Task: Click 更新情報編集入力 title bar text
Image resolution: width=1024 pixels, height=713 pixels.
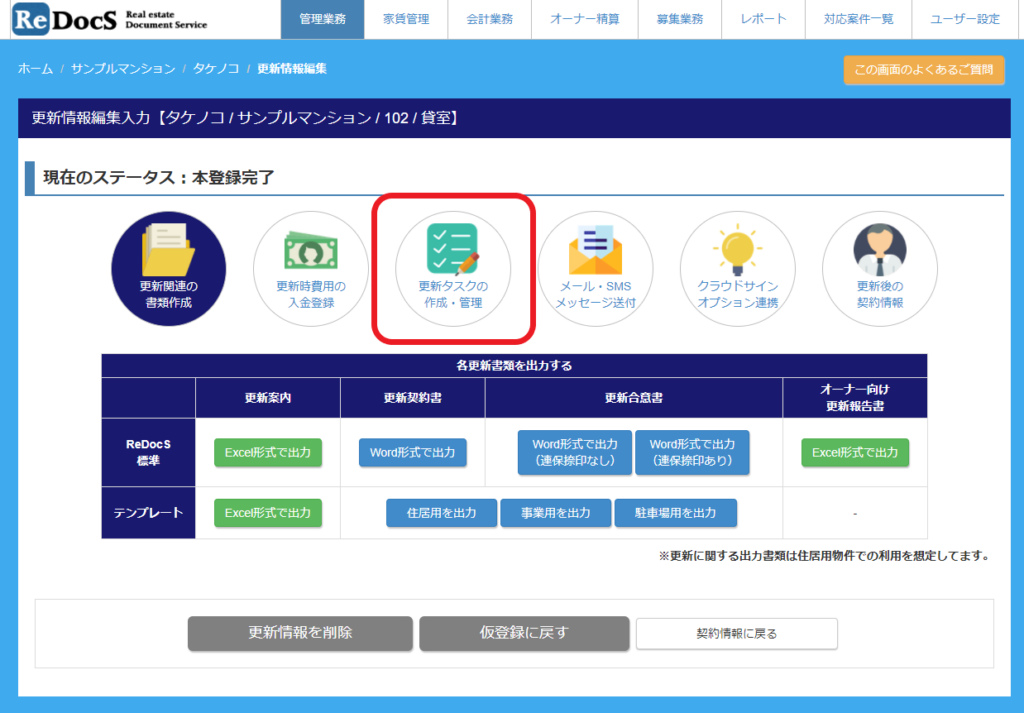Action: (x=246, y=118)
